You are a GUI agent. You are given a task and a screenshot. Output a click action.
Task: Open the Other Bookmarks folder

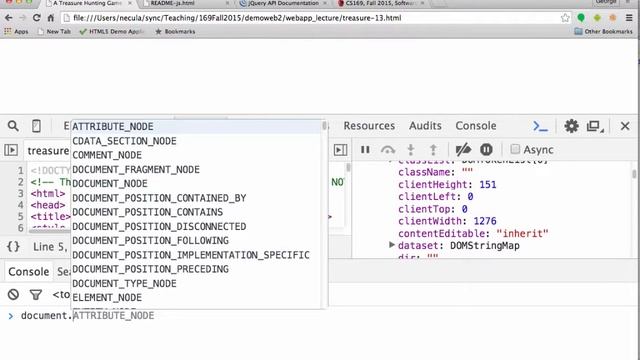pos(603,31)
